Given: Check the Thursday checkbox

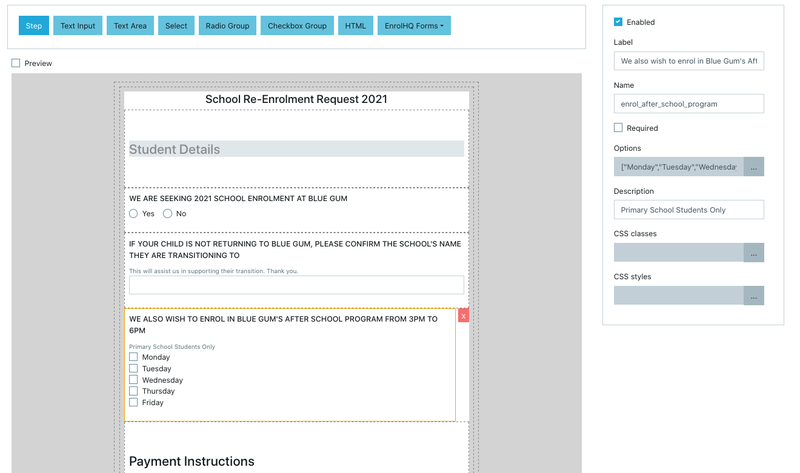Looking at the screenshot, I should [134, 391].
